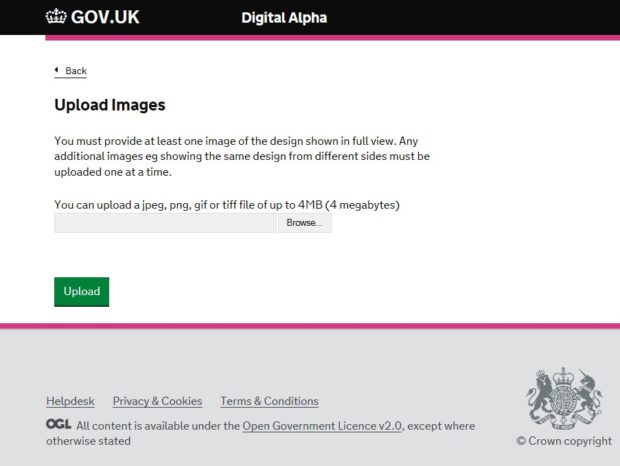Open the Helpdesk footer link

pyautogui.click(x=70, y=401)
